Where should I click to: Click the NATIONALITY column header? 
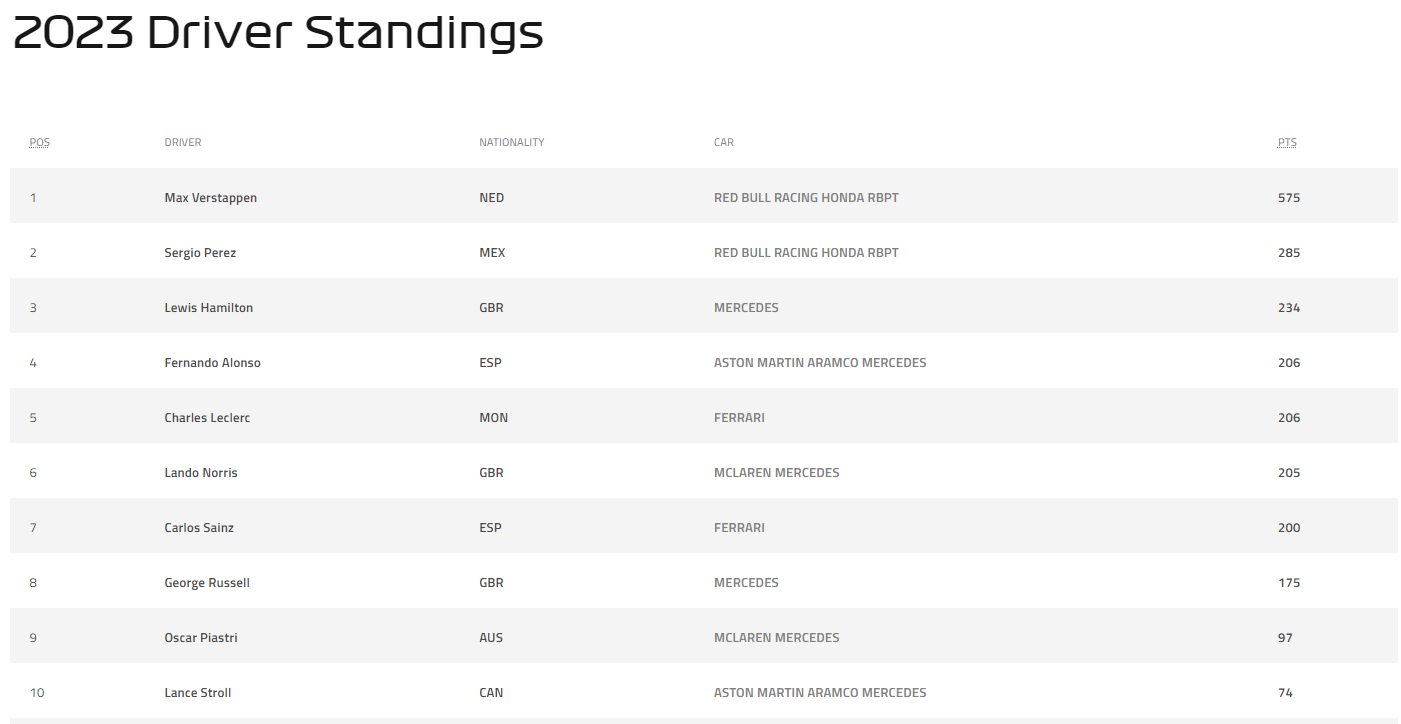point(512,143)
